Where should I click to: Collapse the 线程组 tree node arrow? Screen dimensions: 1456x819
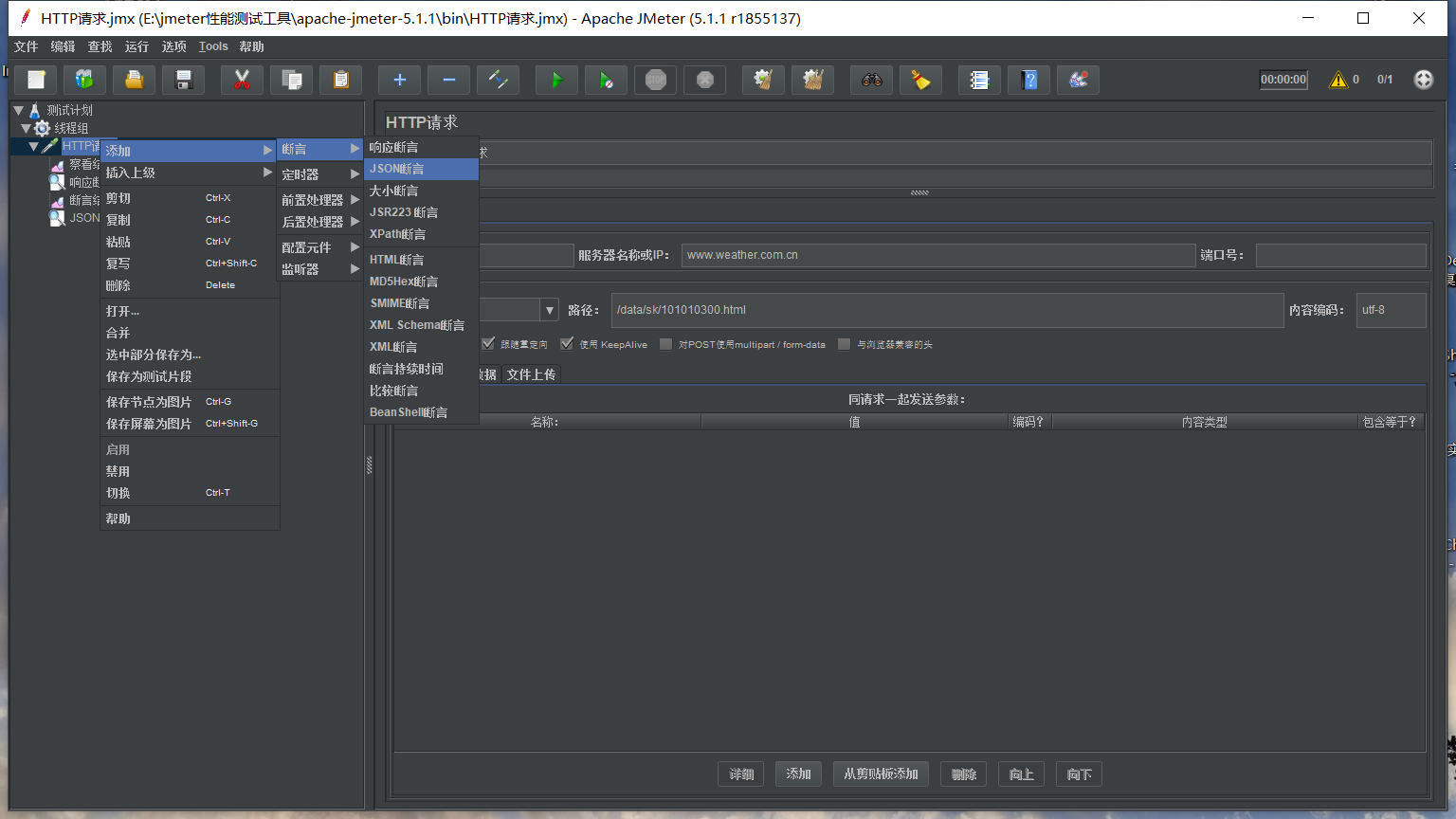tap(26, 128)
